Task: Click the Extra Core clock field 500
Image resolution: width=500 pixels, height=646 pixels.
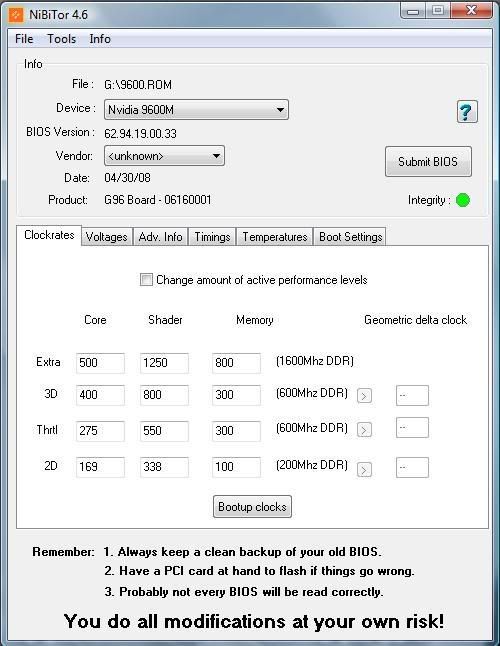Action: tap(100, 363)
